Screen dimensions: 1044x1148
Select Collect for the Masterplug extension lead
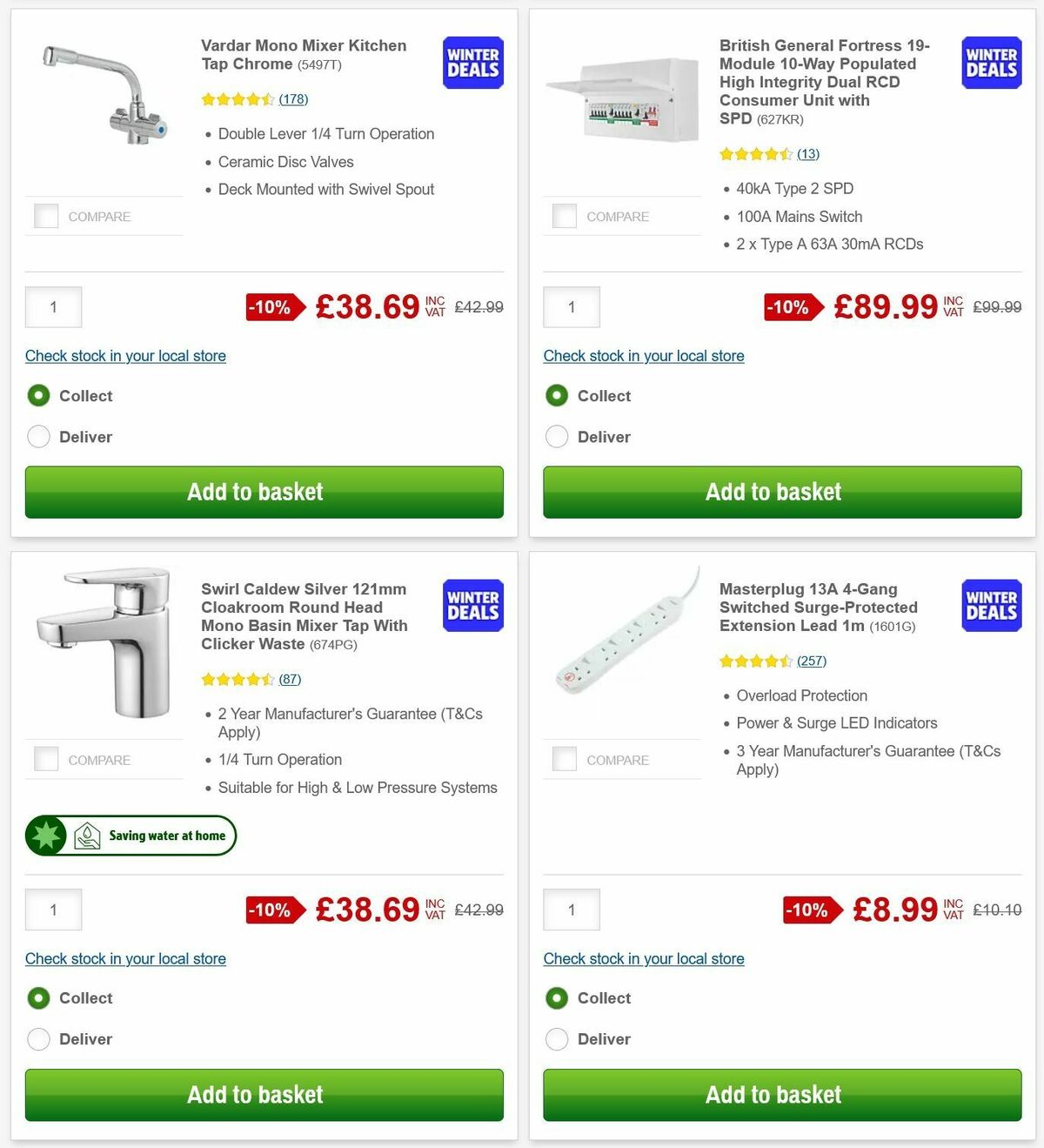(x=557, y=998)
